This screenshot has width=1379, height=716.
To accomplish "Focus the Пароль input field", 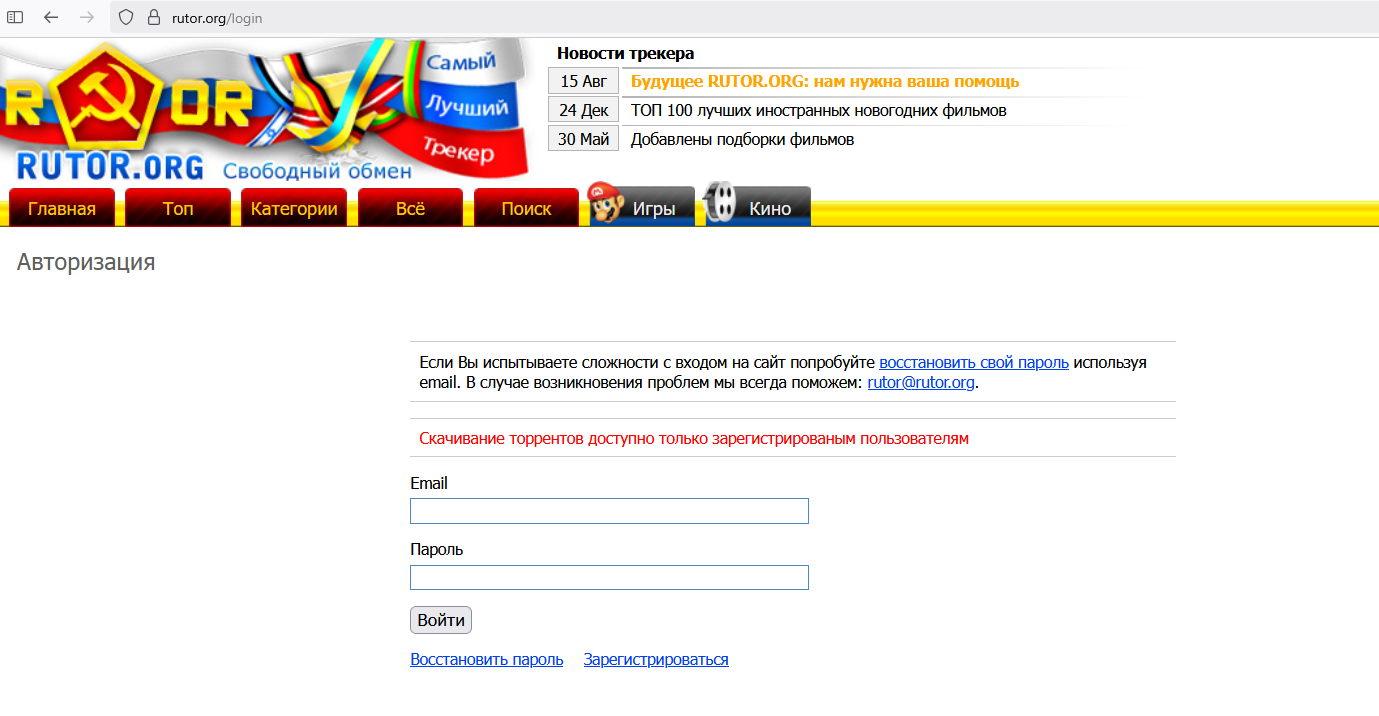I will (x=609, y=577).
